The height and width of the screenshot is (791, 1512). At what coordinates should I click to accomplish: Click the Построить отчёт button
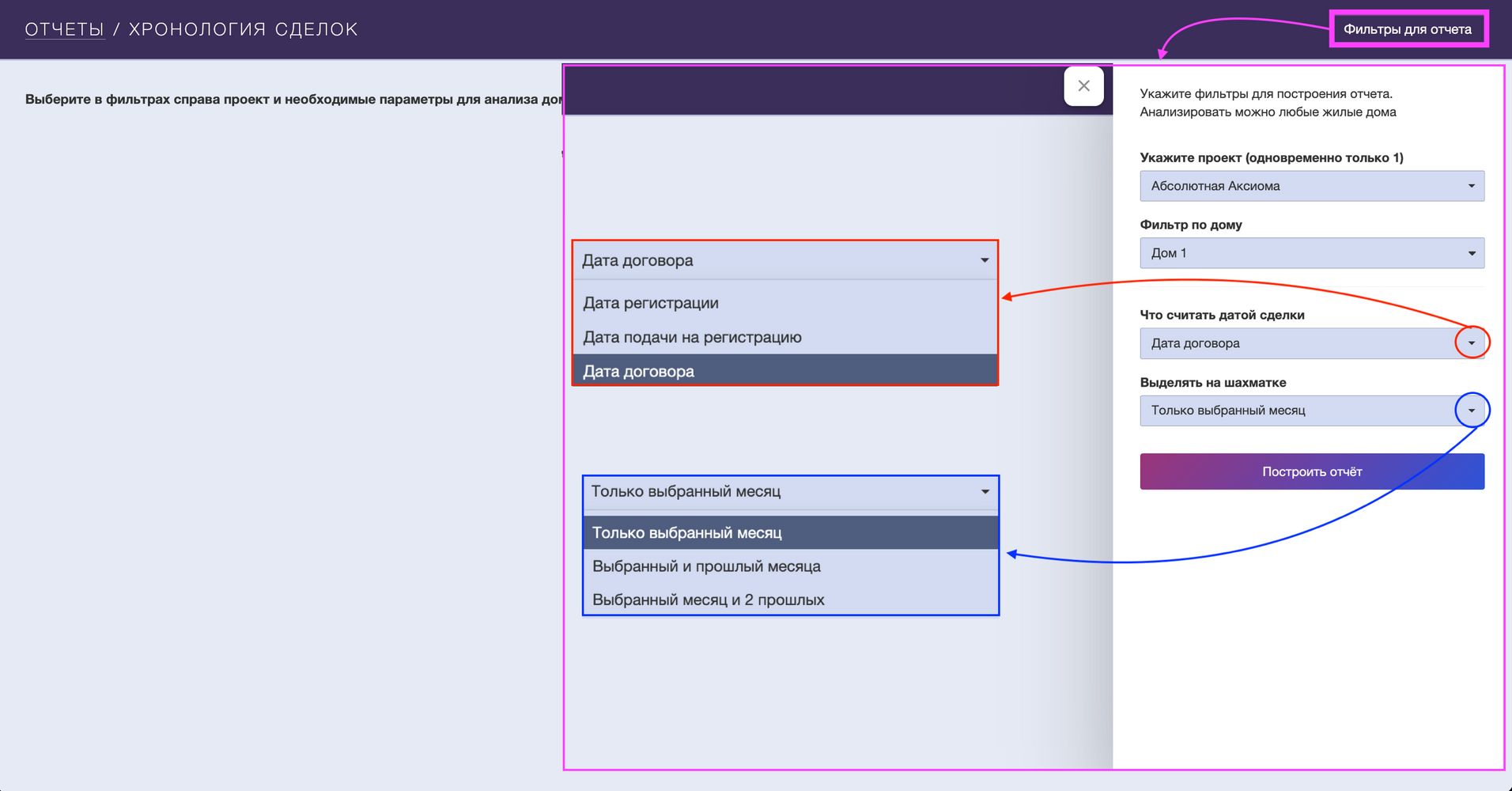[1312, 471]
